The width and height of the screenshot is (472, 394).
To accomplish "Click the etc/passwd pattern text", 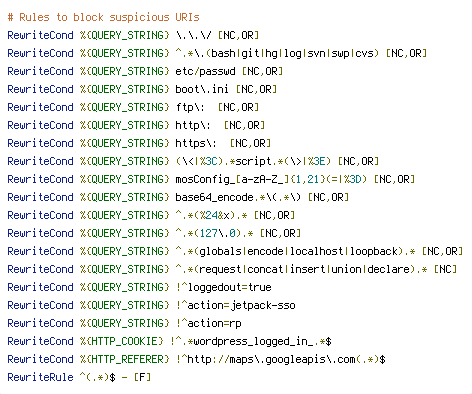I will (205, 71).
